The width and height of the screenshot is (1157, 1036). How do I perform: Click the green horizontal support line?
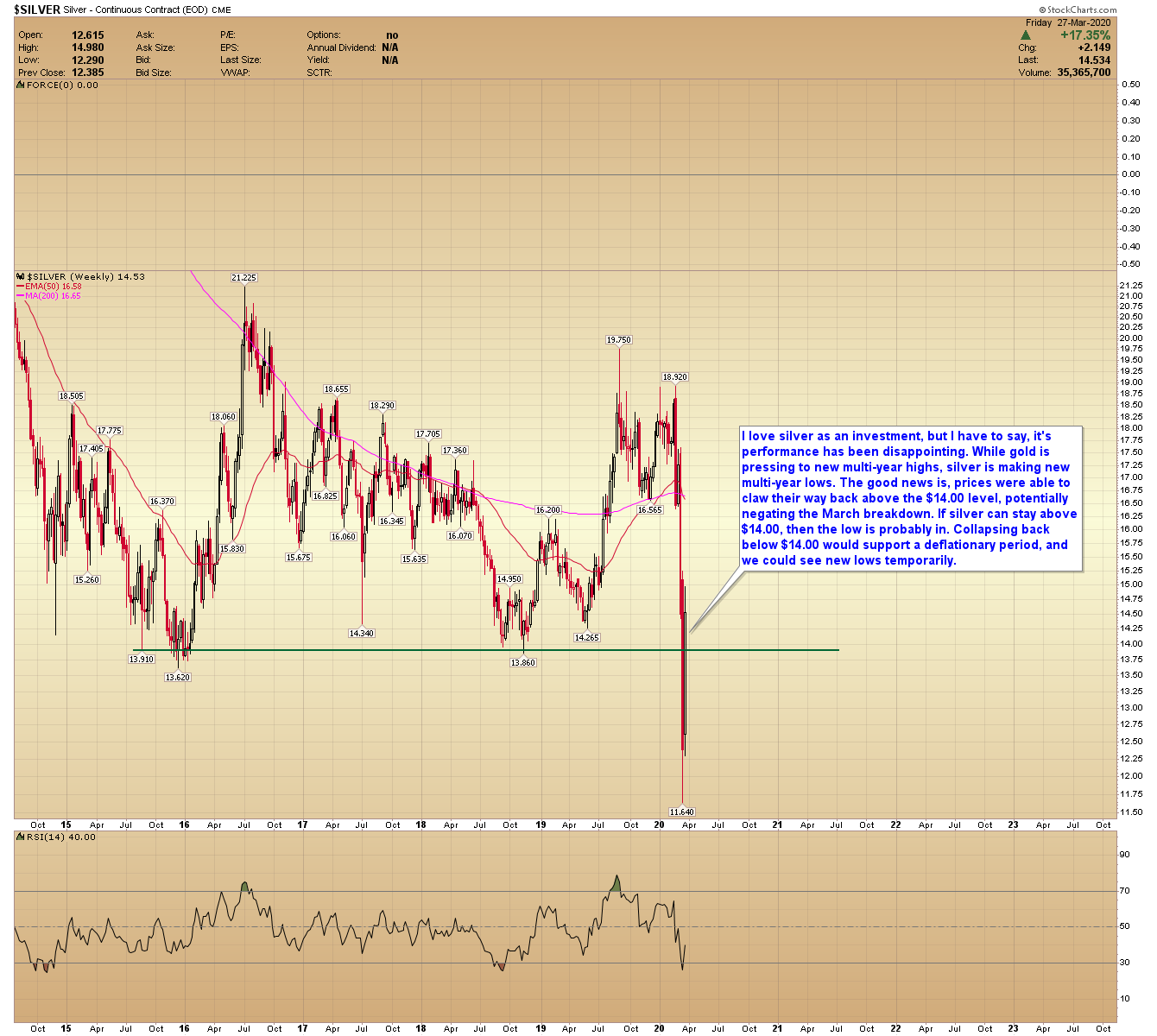coord(485,650)
